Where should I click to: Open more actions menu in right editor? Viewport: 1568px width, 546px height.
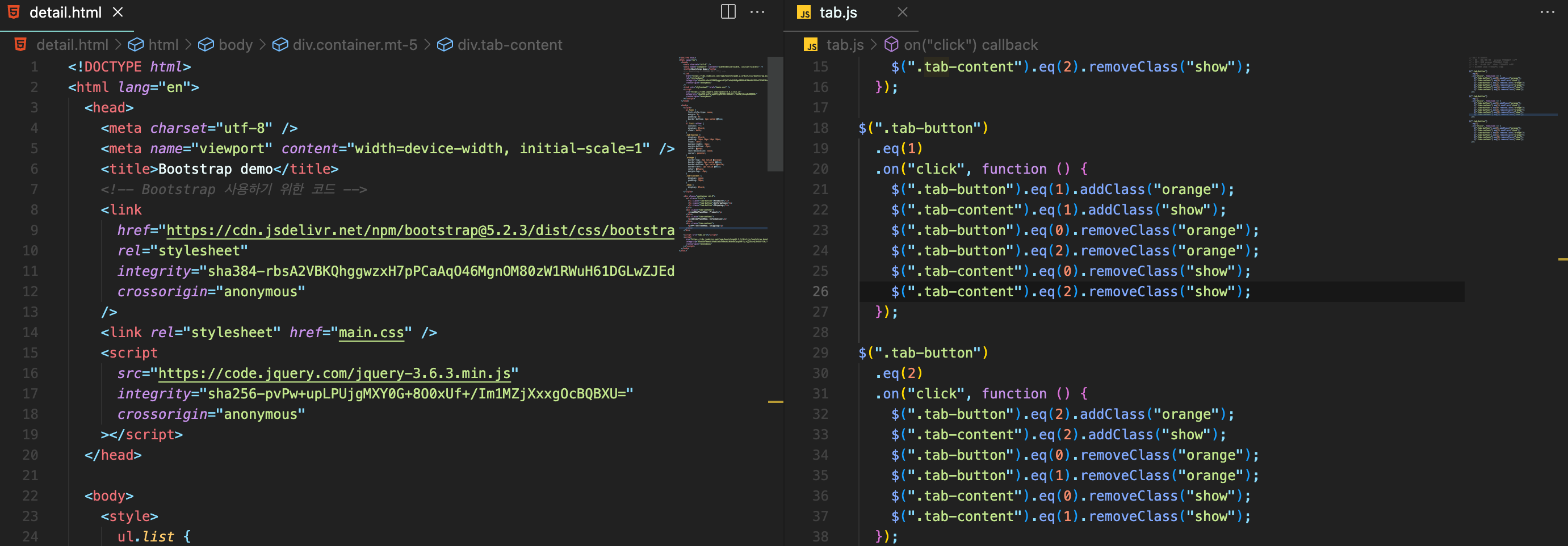click(x=1546, y=12)
